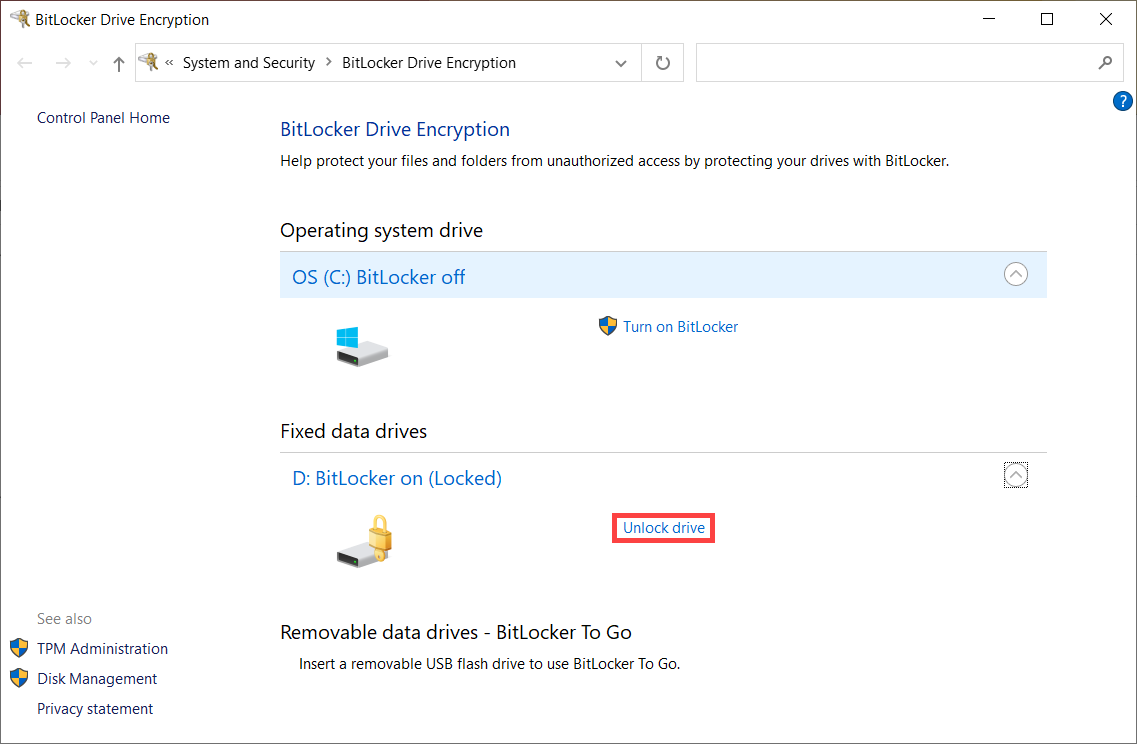Select BitLocker Drive Encryption breadcrumb
This screenshot has height=744, width=1137.
click(429, 63)
